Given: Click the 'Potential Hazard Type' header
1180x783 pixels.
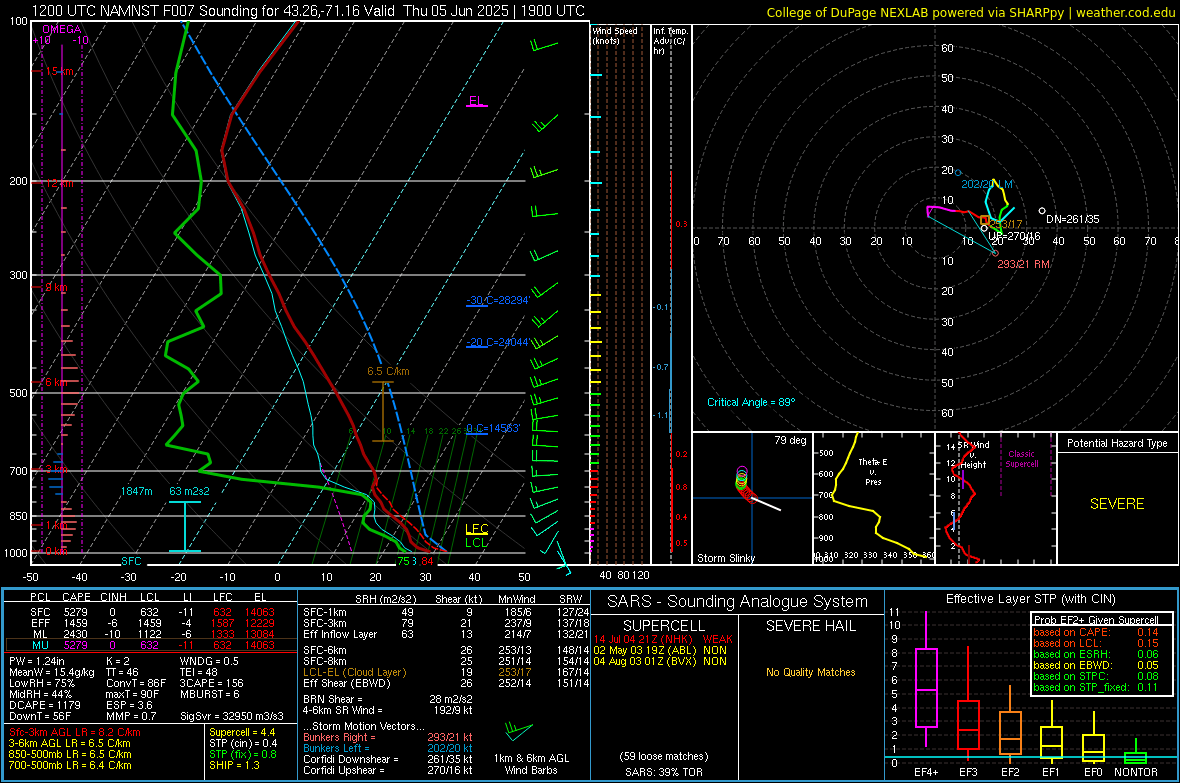Looking at the screenshot, I should (1117, 443).
